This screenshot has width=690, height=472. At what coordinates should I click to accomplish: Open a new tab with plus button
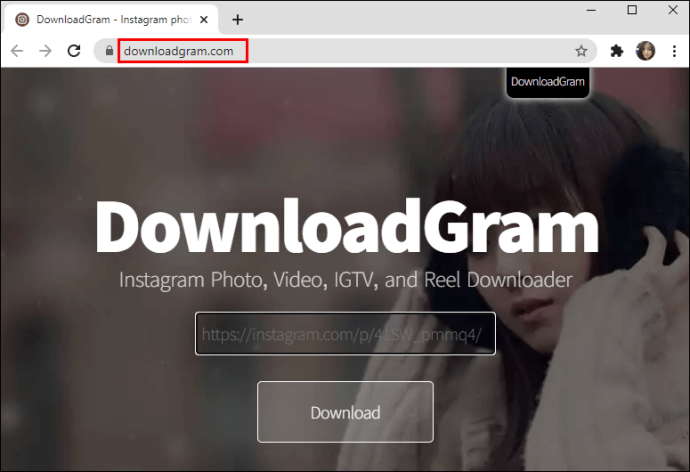coord(238,19)
